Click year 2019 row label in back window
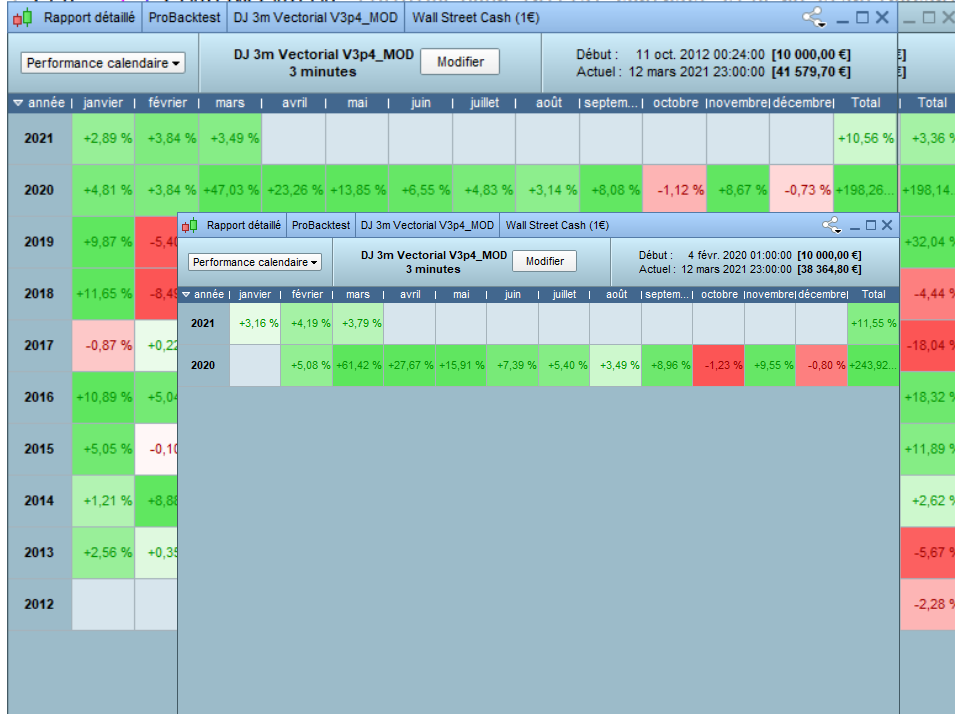Image resolution: width=955 pixels, height=714 pixels. coord(39,242)
